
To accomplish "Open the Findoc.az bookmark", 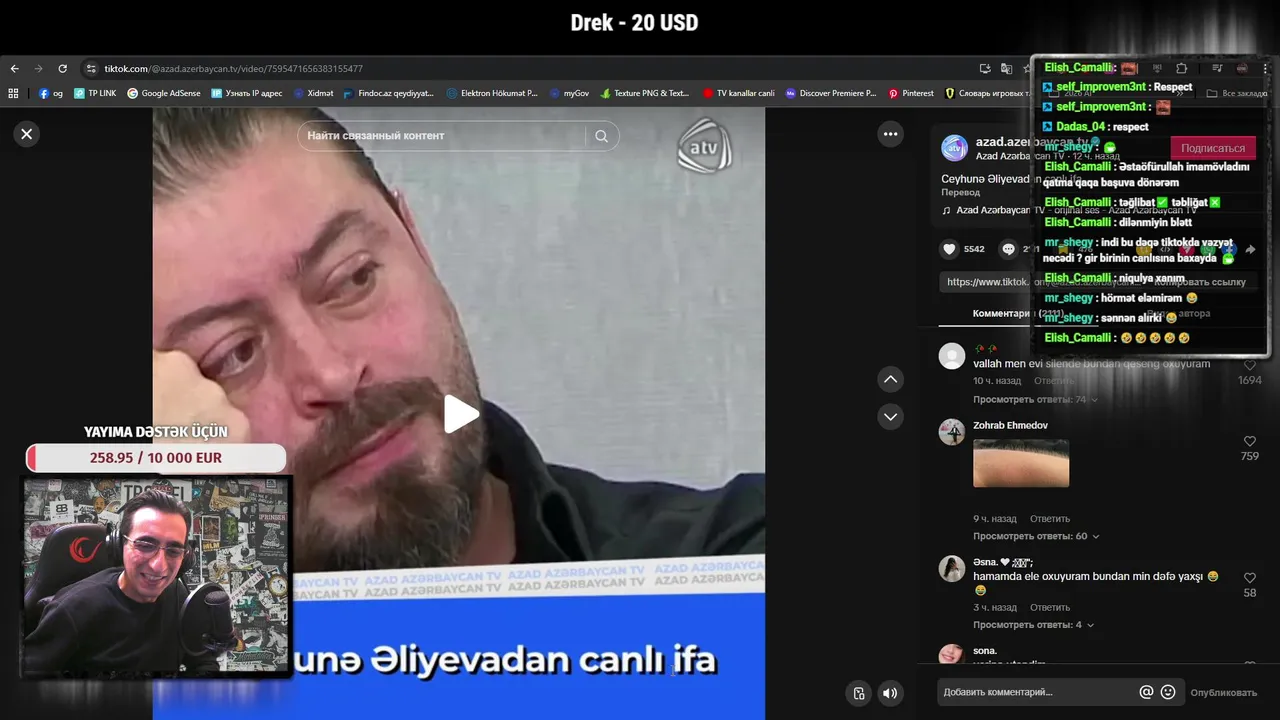I will coord(388,93).
